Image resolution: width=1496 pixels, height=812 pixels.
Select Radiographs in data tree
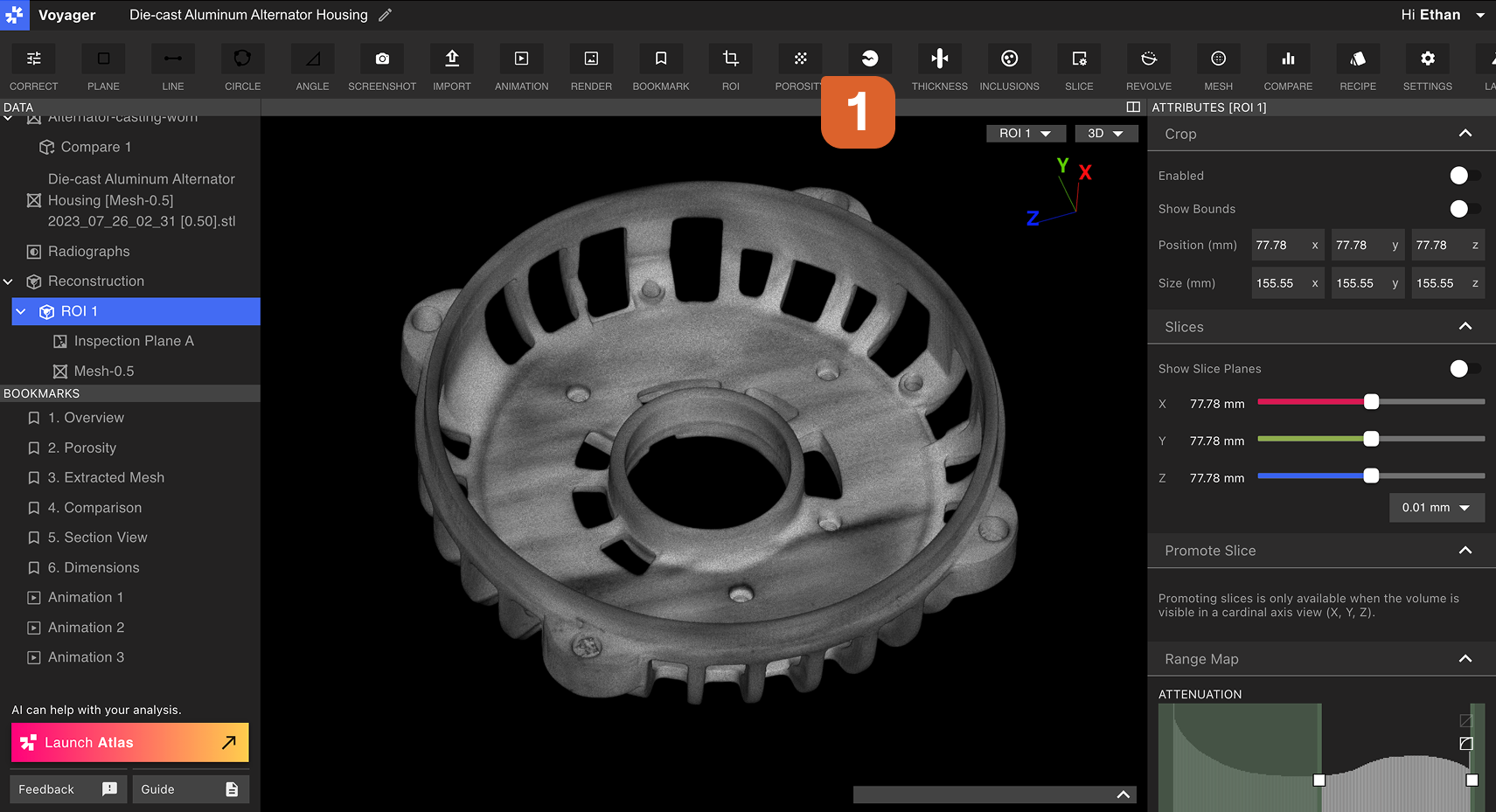pyautogui.click(x=88, y=252)
